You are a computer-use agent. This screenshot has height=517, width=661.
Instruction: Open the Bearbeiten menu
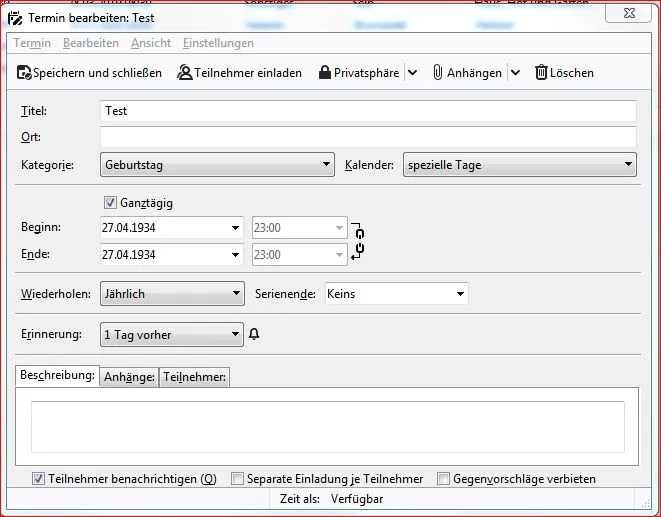[x=91, y=43]
